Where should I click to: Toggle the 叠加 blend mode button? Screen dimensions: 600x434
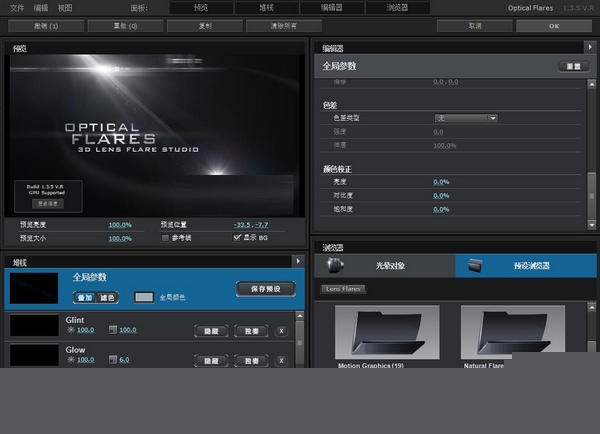pos(84,297)
